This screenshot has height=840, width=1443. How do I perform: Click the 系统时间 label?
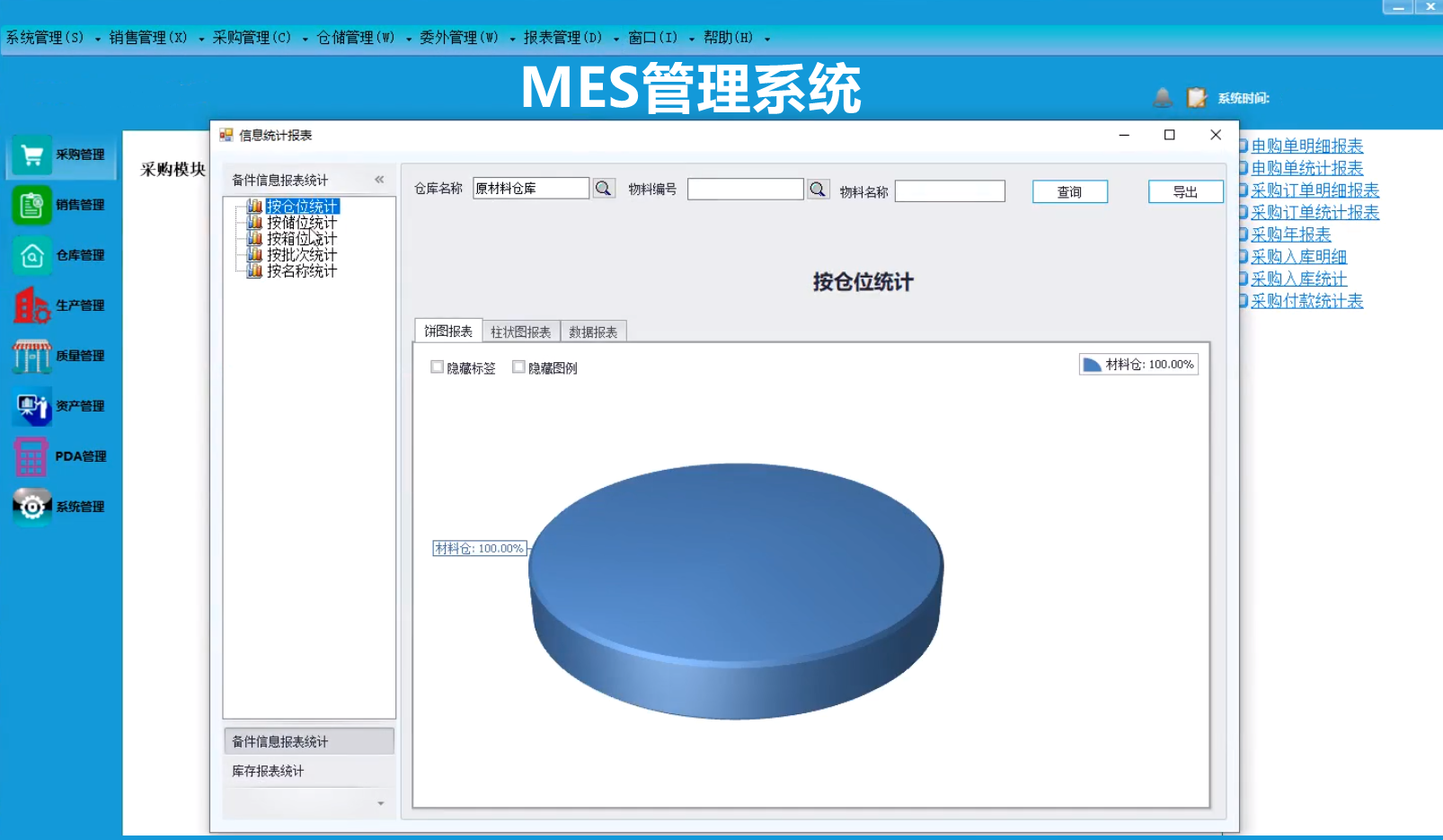tap(1244, 98)
